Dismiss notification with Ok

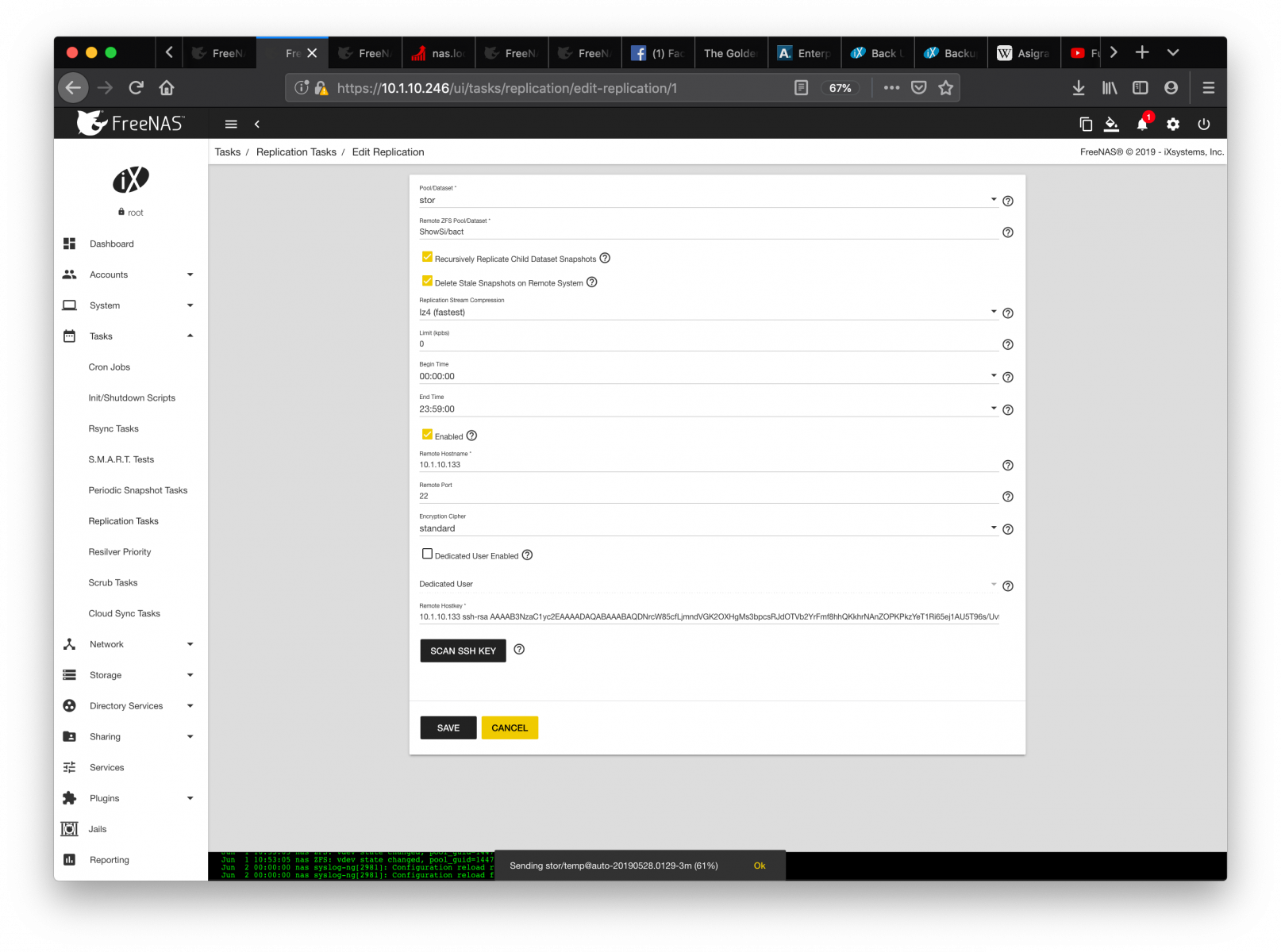pyautogui.click(x=760, y=866)
